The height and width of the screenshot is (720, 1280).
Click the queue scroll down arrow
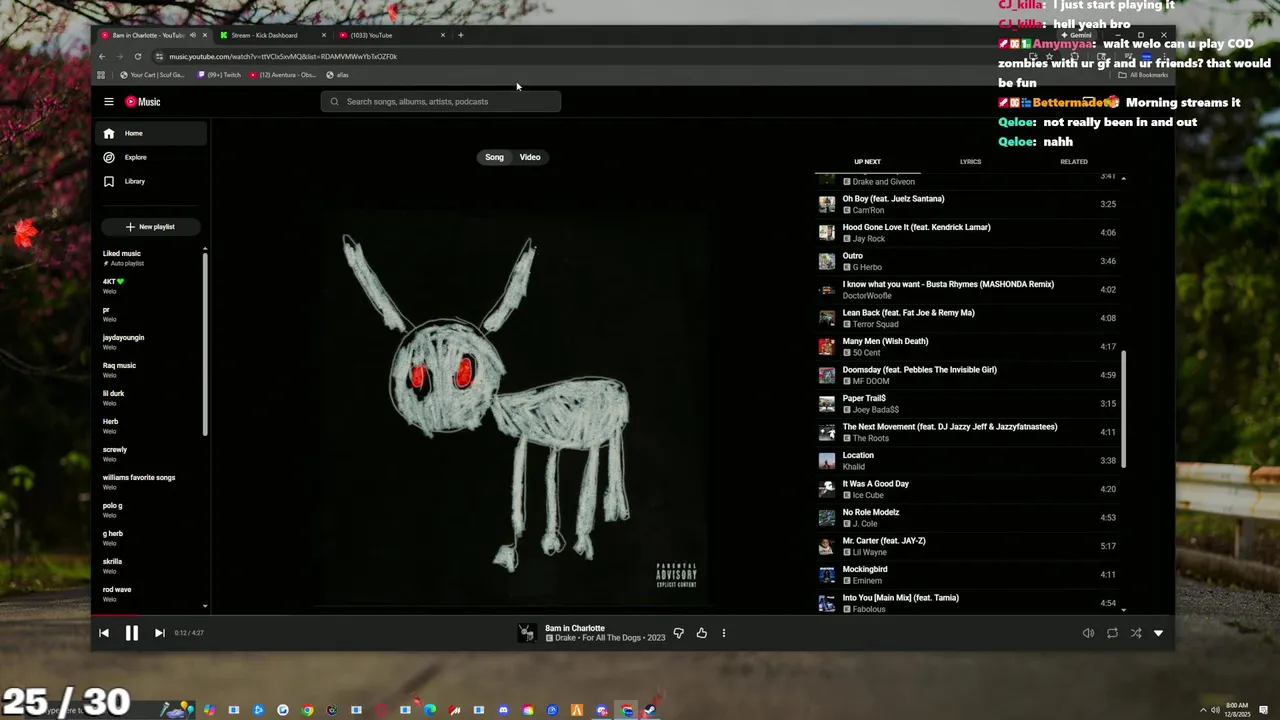click(x=1123, y=609)
